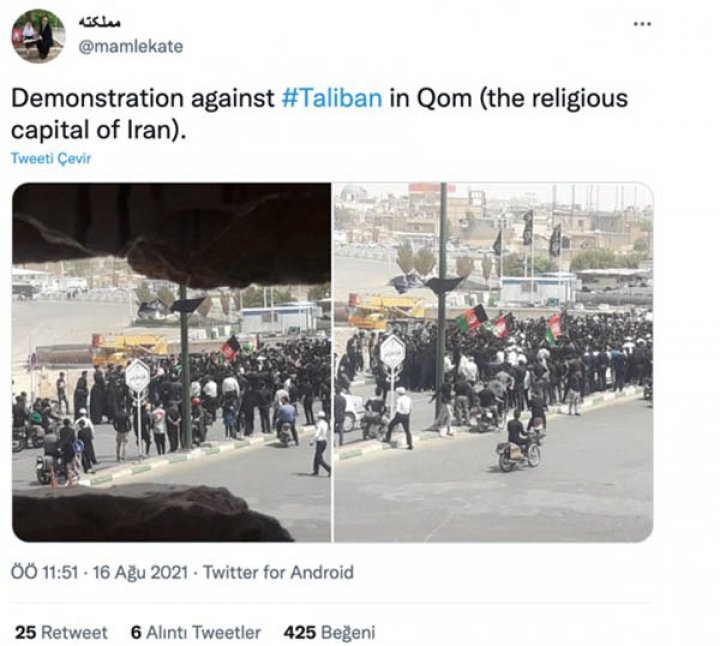
Task: Click the #Taliban hashtag
Action: click(332, 98)
